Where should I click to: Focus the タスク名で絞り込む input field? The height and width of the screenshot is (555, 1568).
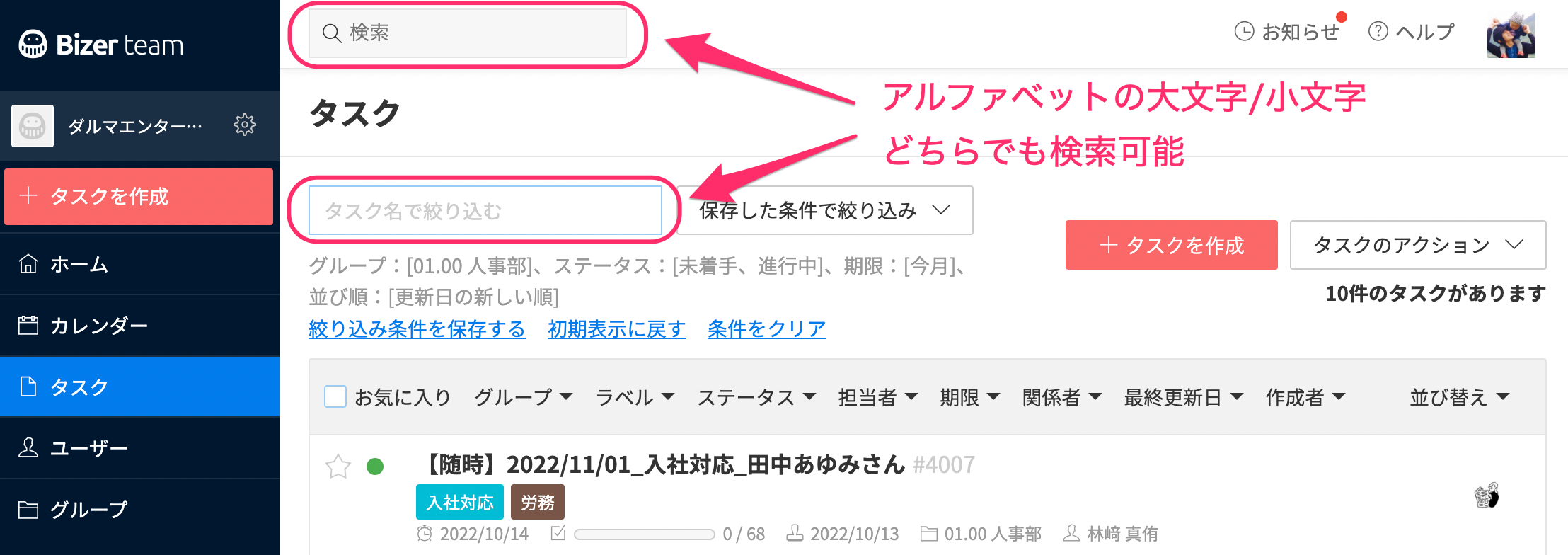point(485,210)
